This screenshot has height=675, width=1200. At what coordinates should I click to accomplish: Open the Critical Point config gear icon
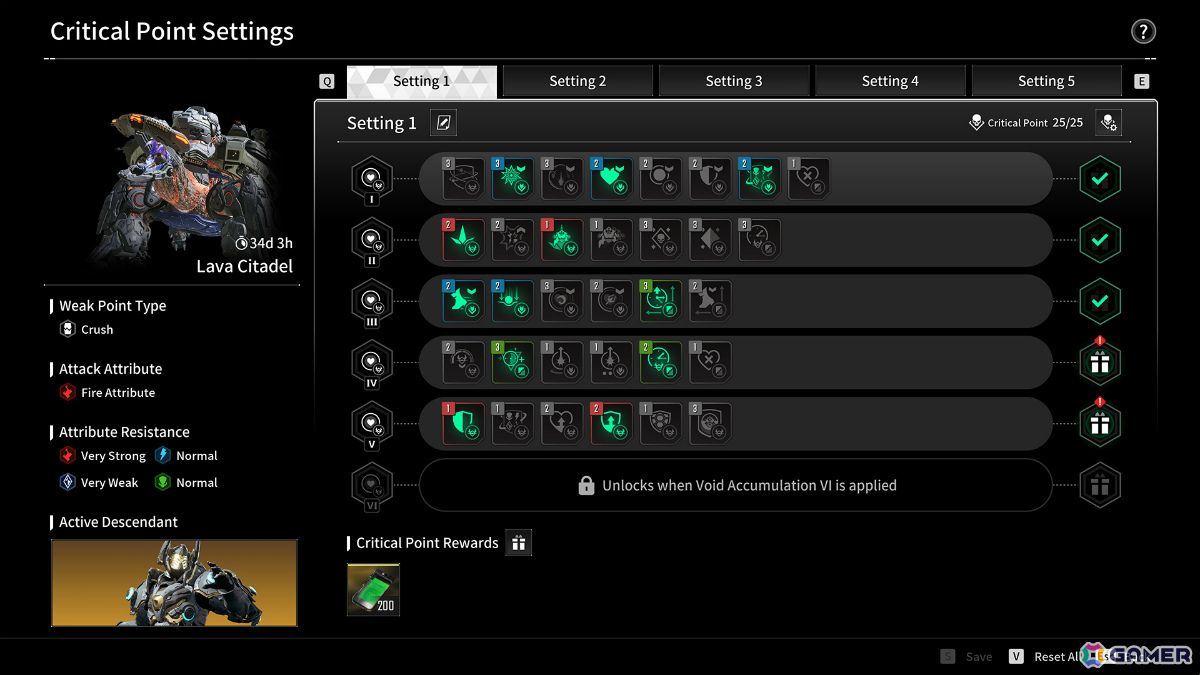pyautogui.click(x=1108, y=123)
